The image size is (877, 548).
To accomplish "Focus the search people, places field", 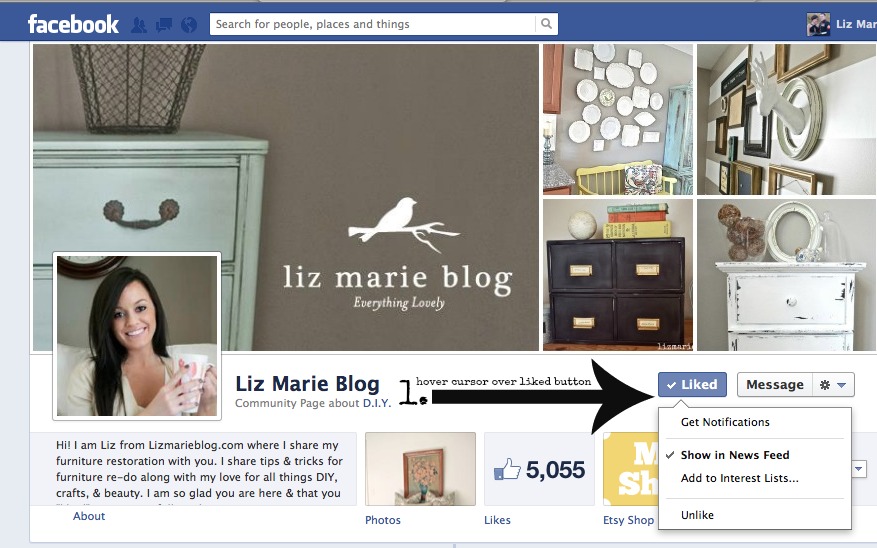I will pos(373,24).
